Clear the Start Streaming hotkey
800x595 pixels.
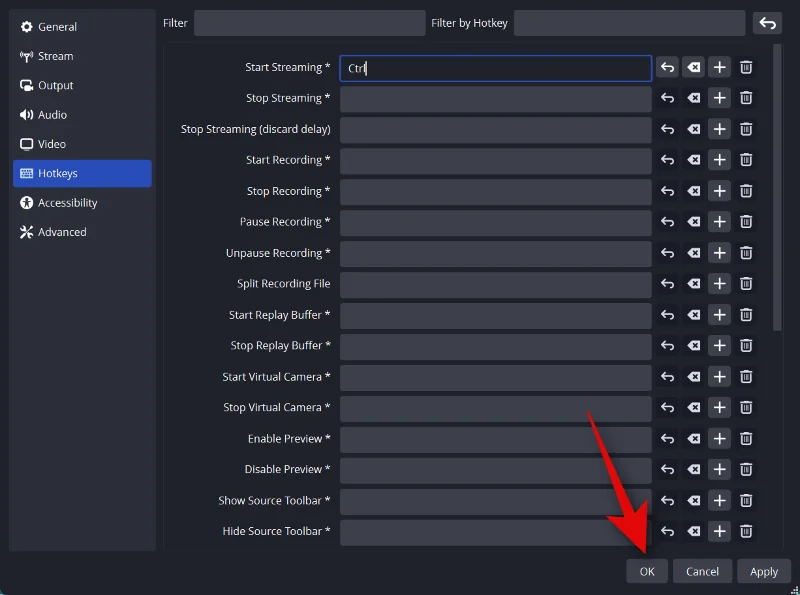coord(693,67)
